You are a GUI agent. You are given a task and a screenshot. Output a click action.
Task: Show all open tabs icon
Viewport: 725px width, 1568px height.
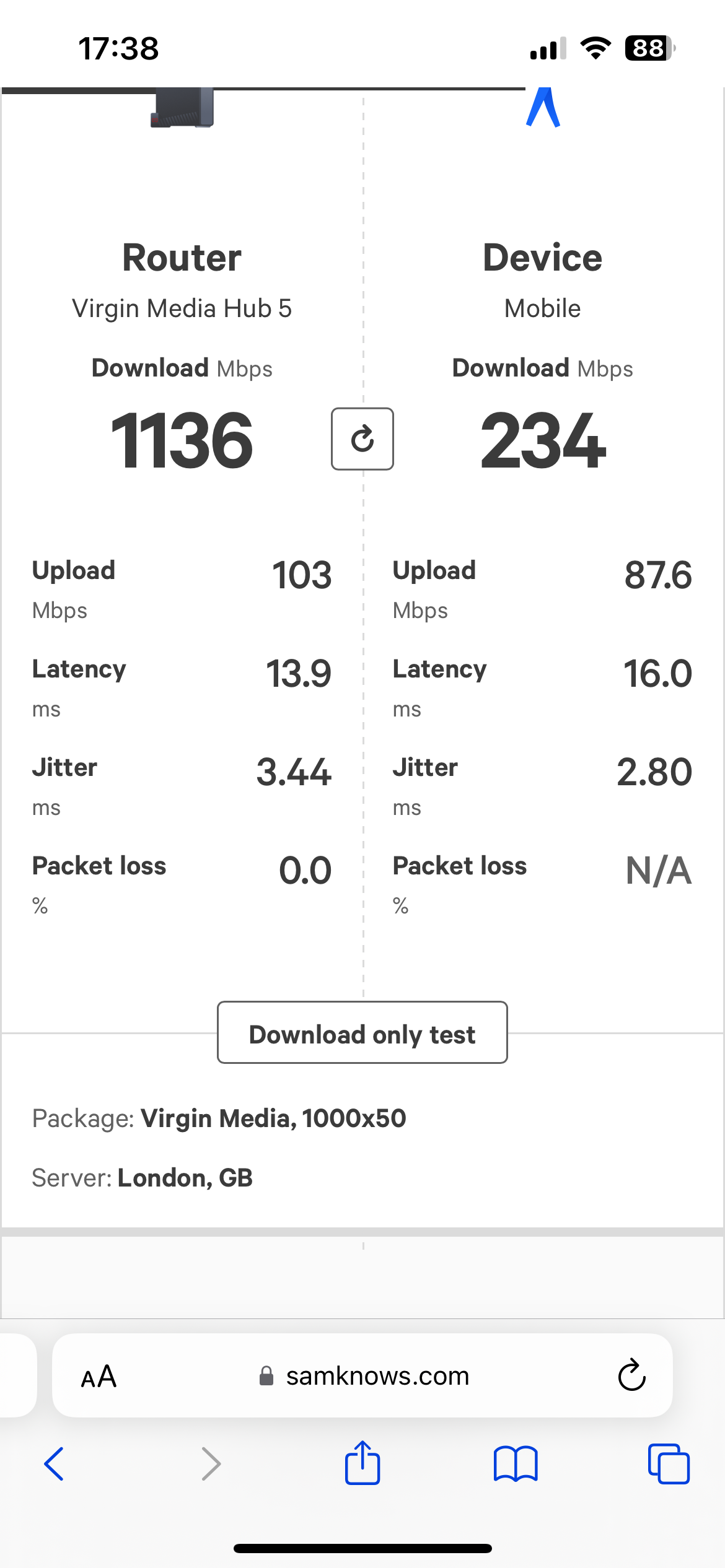coord(669,1464)
